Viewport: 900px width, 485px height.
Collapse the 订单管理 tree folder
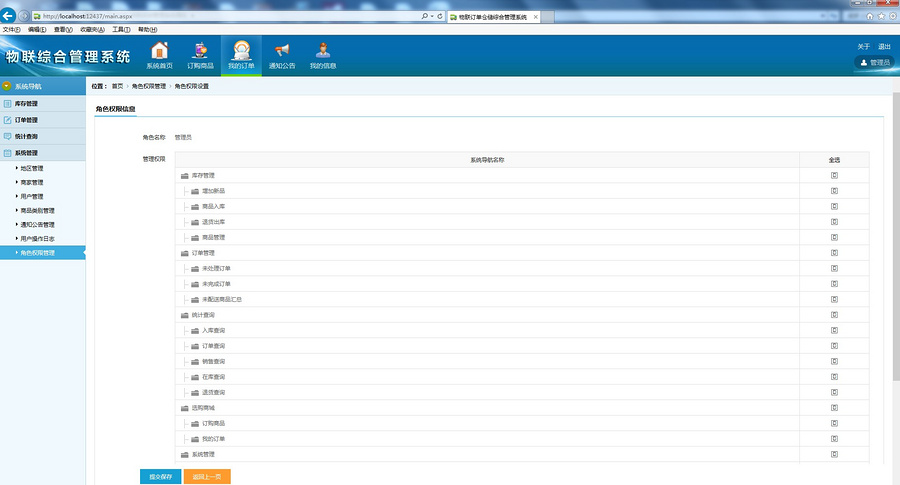(x=185, y=253)
